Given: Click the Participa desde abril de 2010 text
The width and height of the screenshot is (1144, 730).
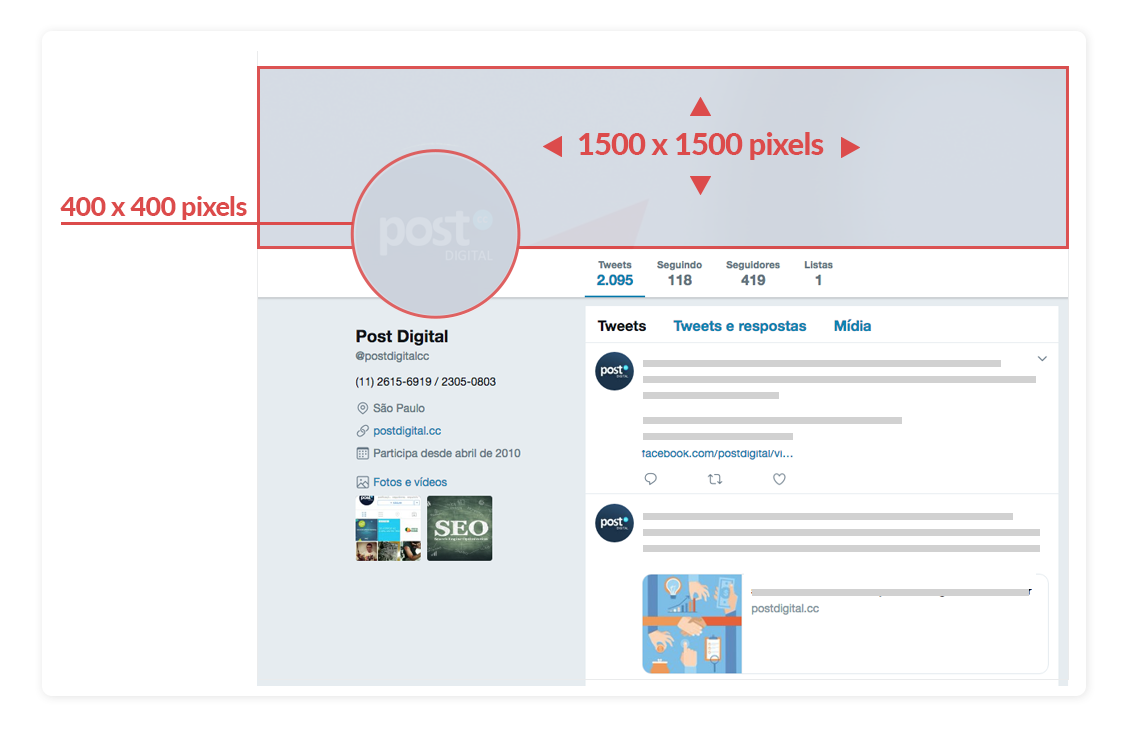Looking at the screenshot, I should pos(447,454).
